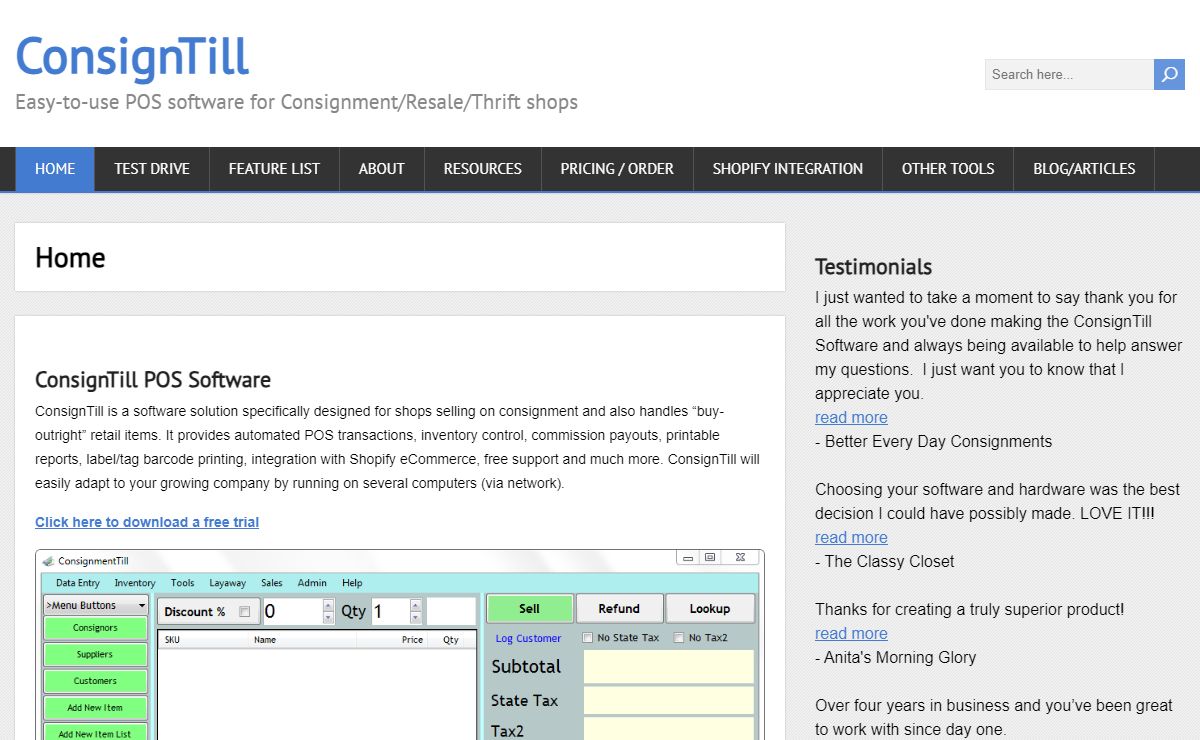This screenshot has height=740, width=1200.
Task: Open the FEATURE LIST menu item
Action: pos(274,169)
